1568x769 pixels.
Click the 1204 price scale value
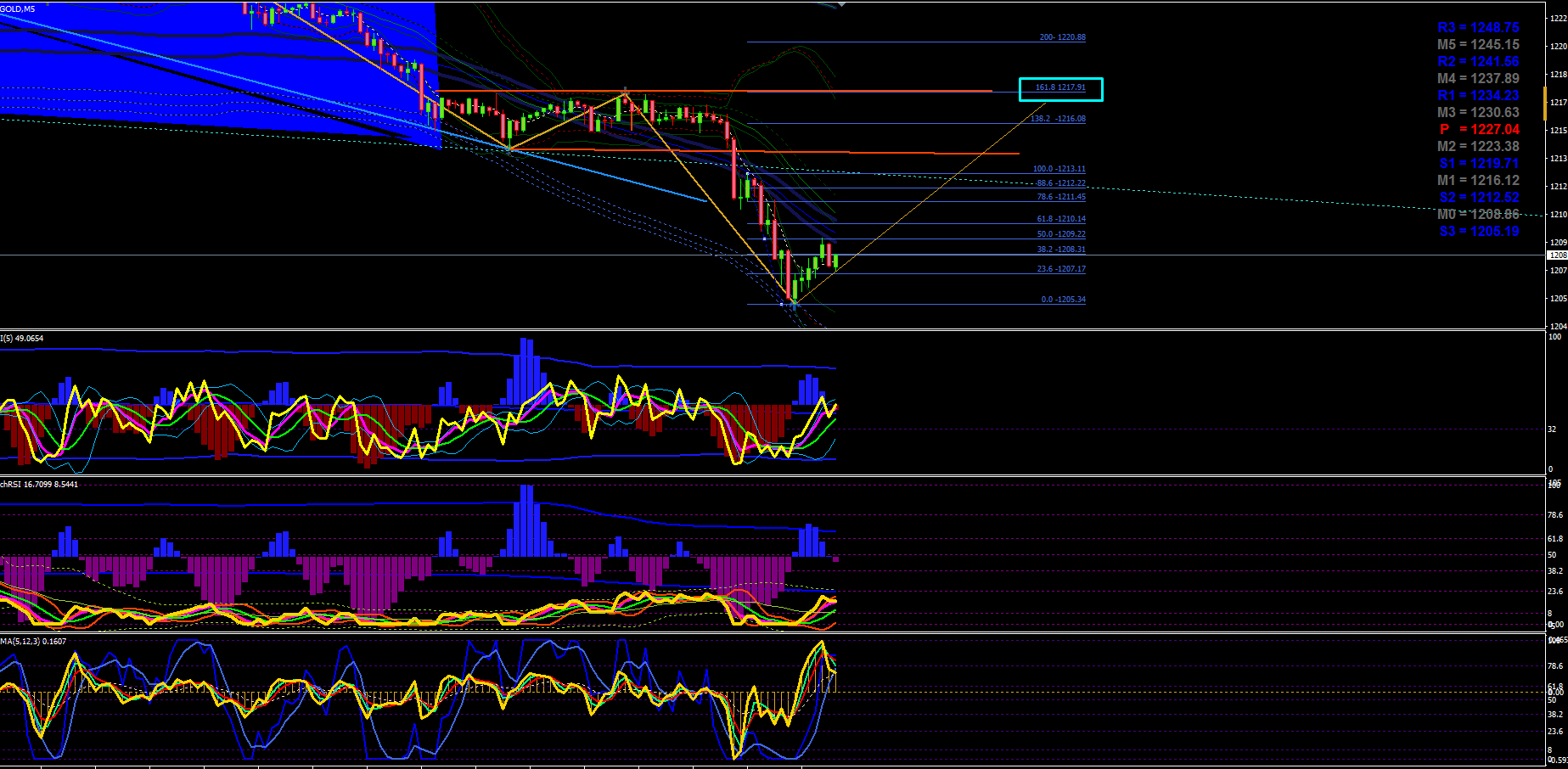point(1559,326)
